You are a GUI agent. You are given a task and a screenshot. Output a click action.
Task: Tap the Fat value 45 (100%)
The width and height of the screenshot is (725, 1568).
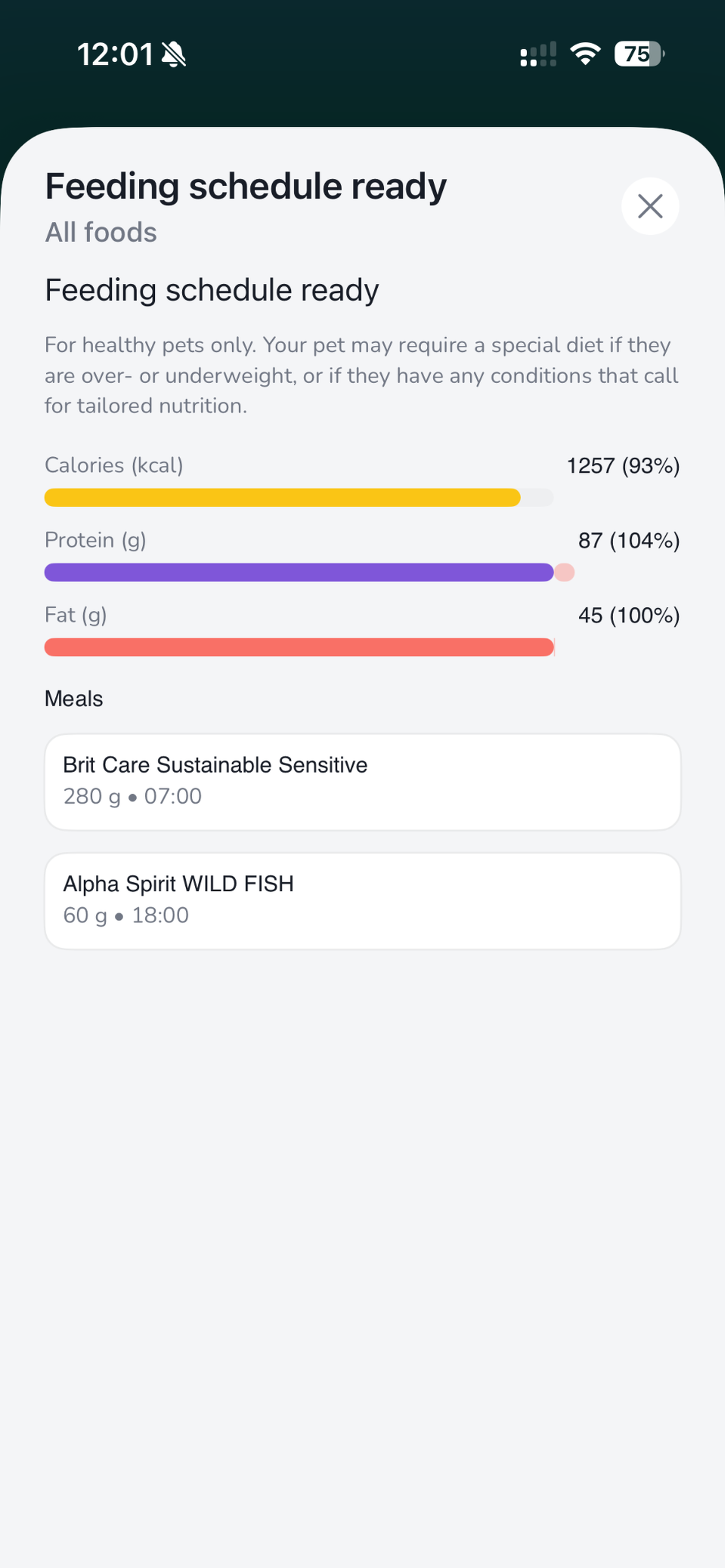pyautogui.click(x=628, y=615)
